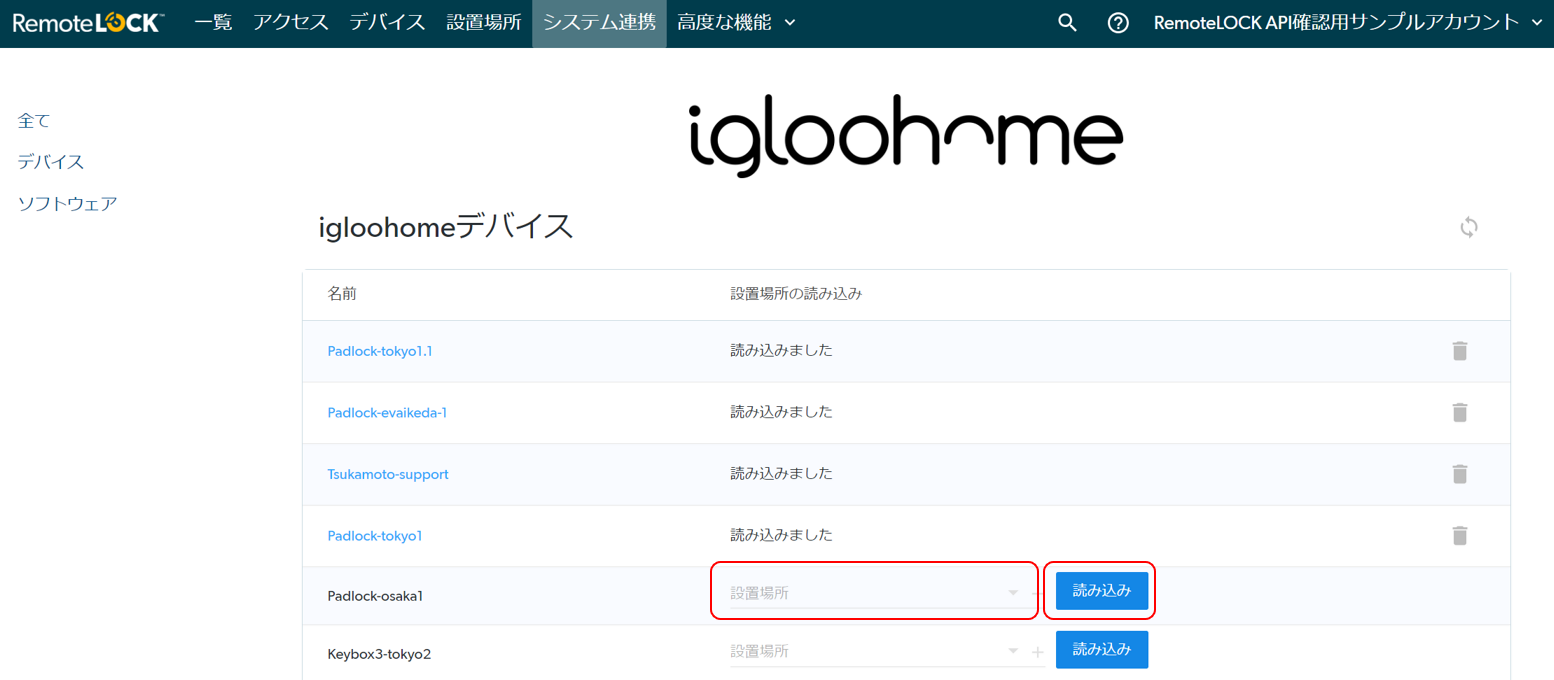Screen dimensions: 1554x680
Task: Go to the 一覧 tab
Action: (213, 23)
